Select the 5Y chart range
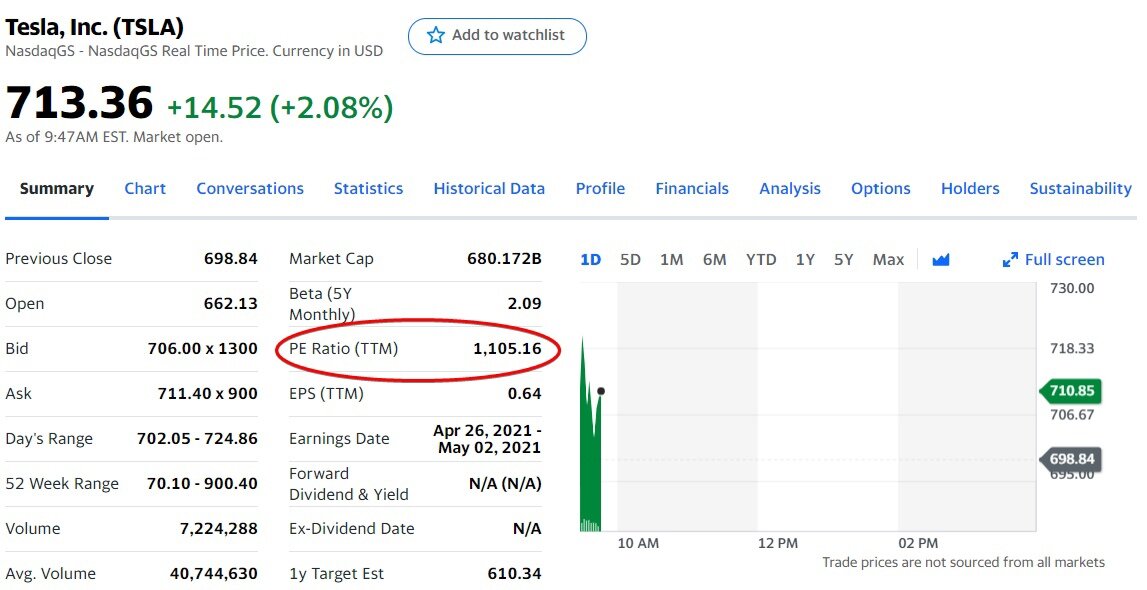This screenshot has height=590, width=1147. coord(843,260)
